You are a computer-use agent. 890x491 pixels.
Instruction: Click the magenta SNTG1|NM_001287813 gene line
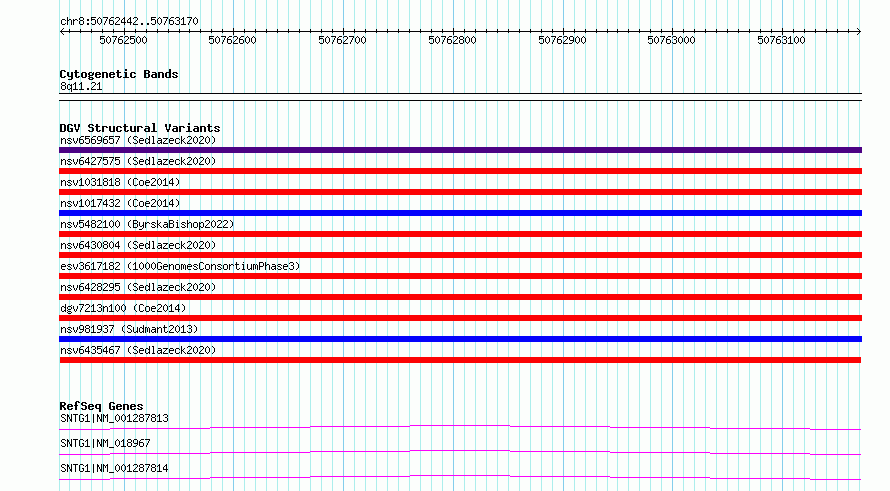point(460,427)
